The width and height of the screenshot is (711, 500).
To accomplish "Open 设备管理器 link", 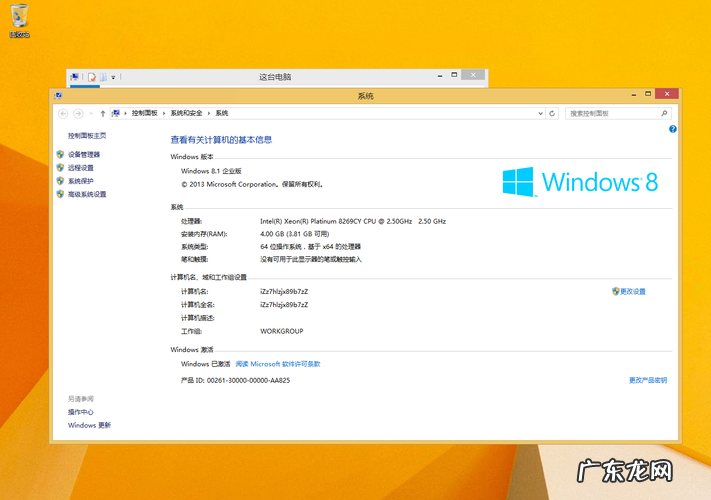I will [84, 155].
